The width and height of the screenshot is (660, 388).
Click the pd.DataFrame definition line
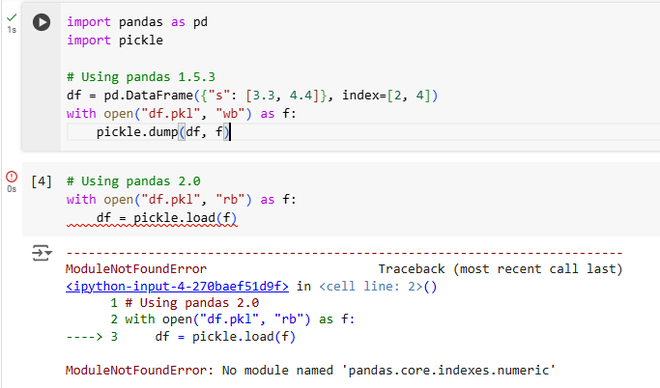coord(252,96)
